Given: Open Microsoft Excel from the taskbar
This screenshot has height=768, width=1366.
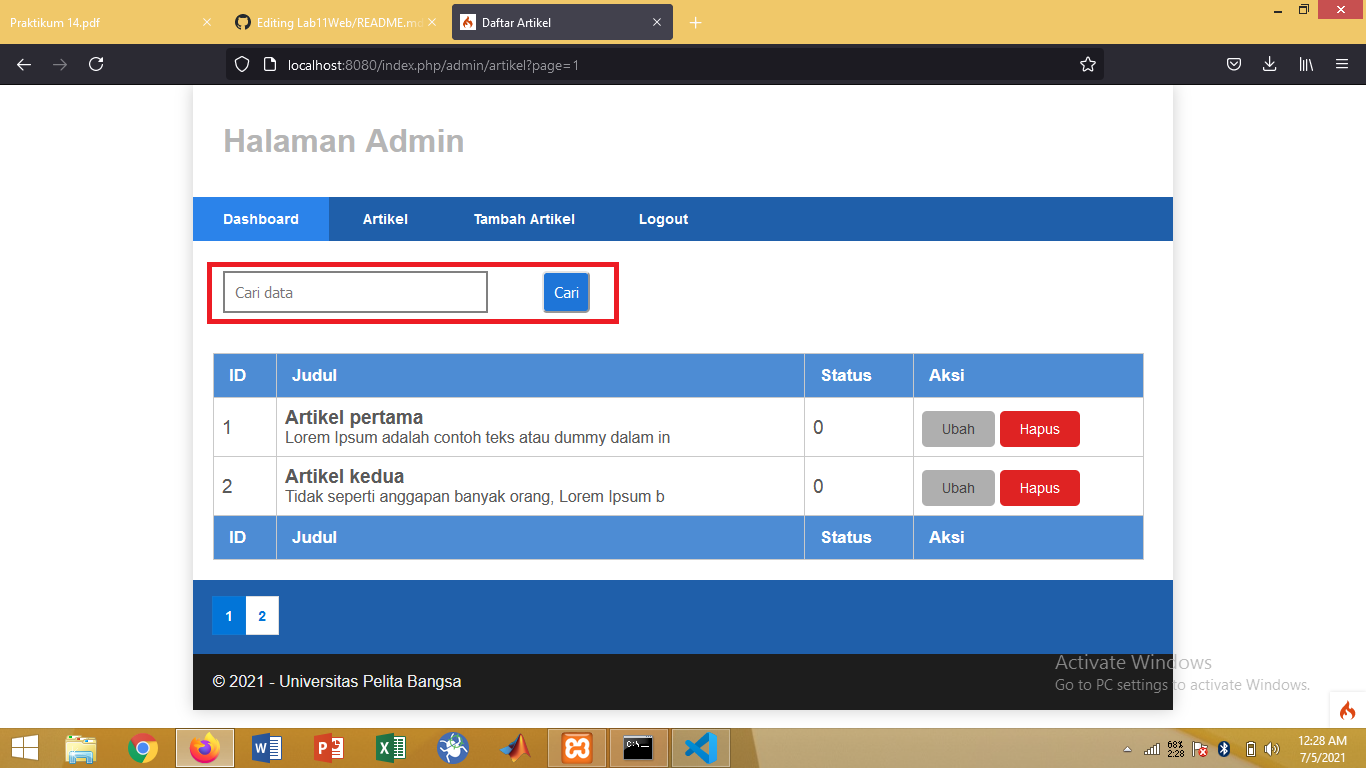Looking at the screenshot, I should 390,747.
